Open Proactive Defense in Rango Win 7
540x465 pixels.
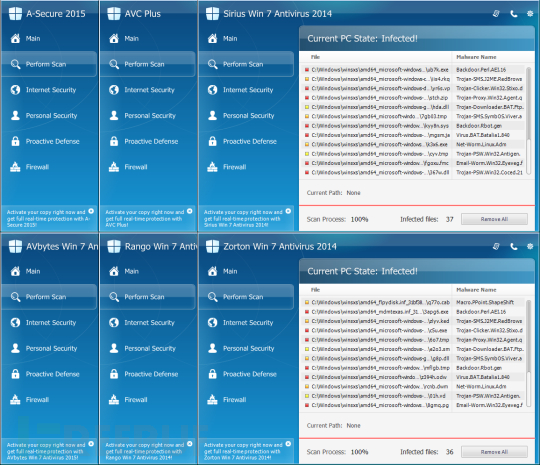click(151, 374)
